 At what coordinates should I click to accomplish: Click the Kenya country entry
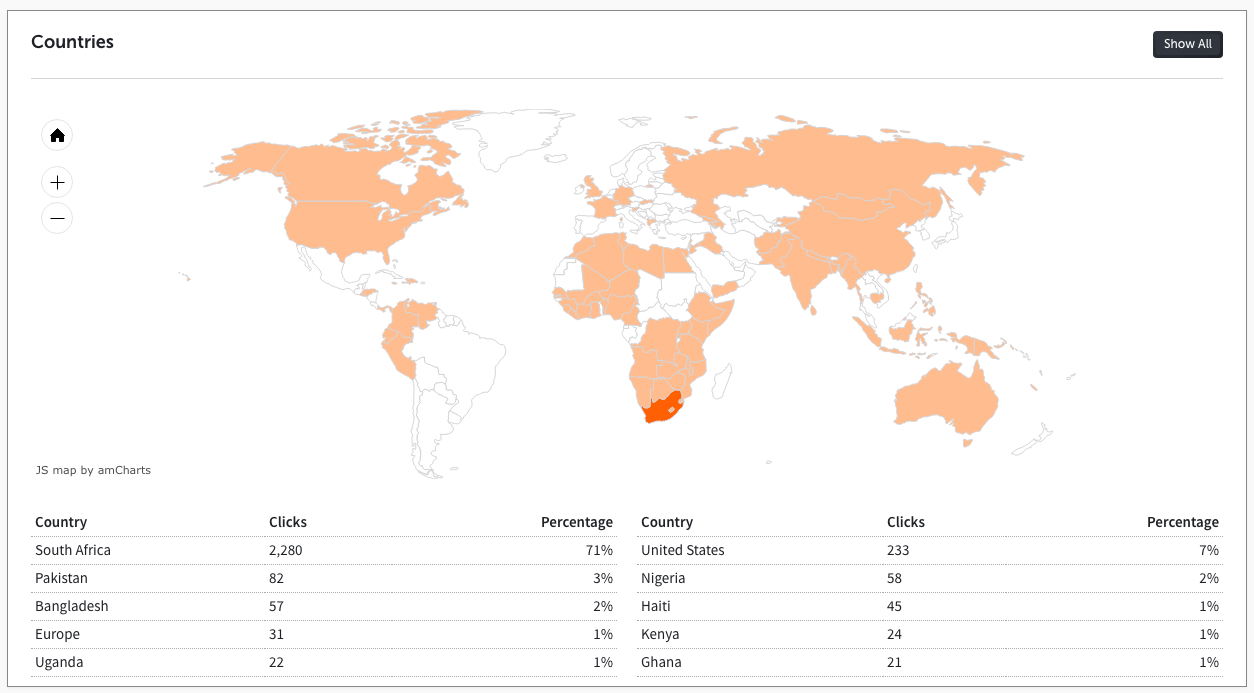coord(660,634)
